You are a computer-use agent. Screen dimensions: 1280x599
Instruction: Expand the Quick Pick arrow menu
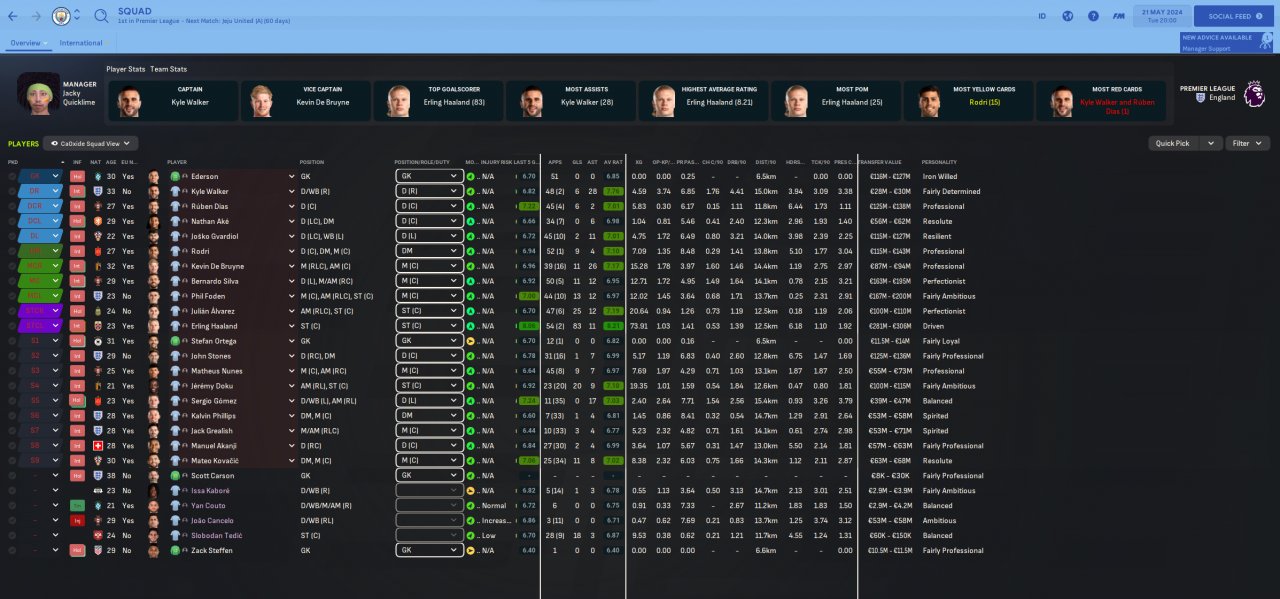(1211, 144)
